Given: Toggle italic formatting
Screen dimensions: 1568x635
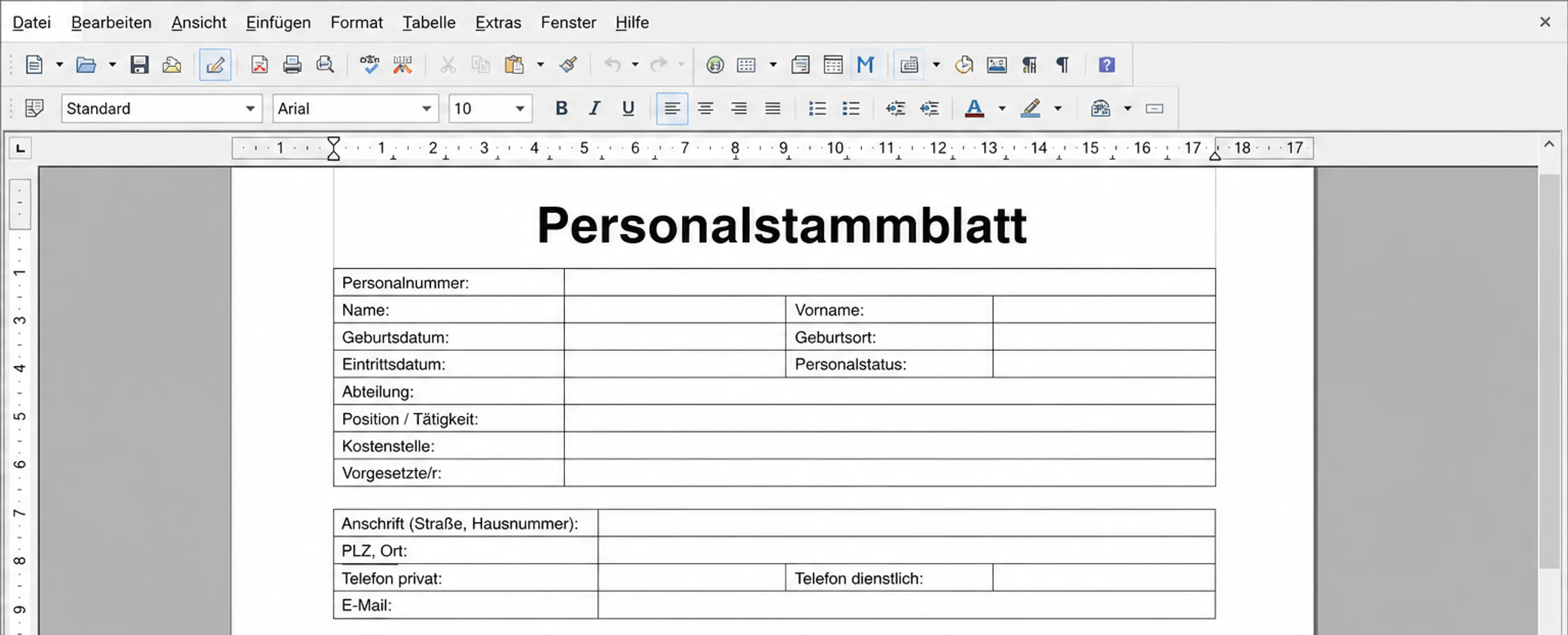Looking at the screenshot, I should 594,108.
